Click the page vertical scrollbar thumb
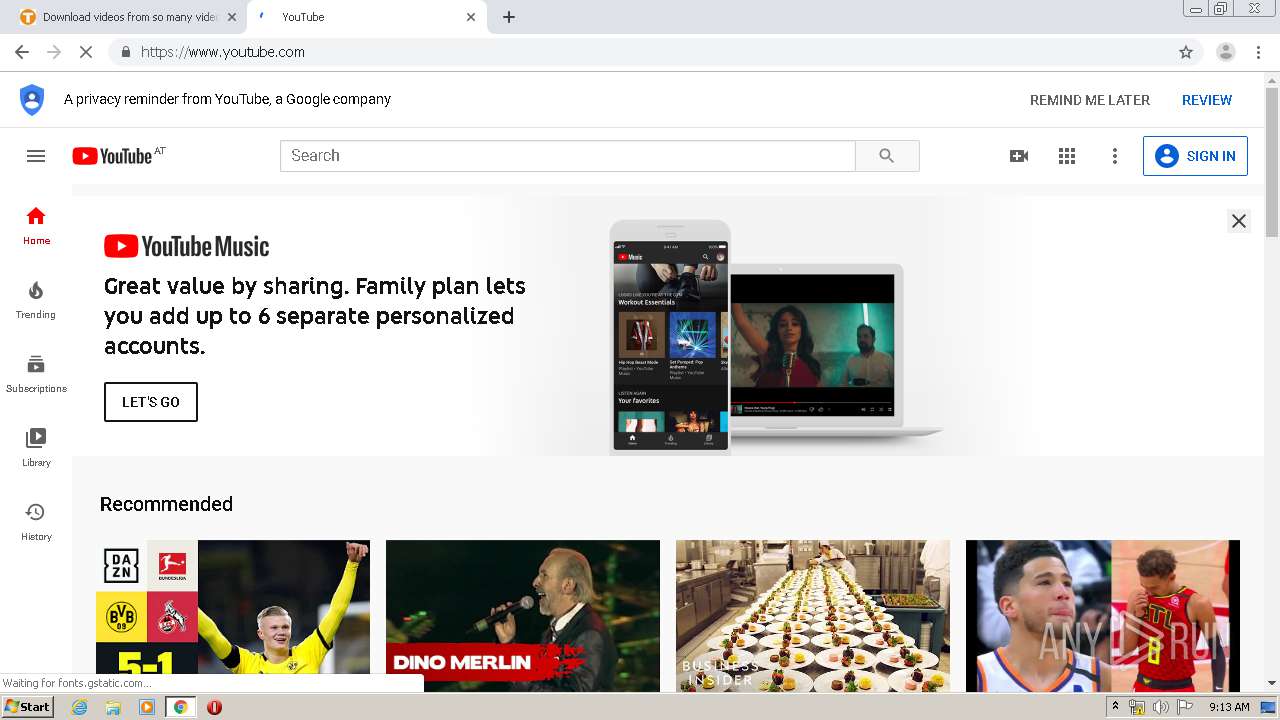The image size is (1280, 720). coord(1272,163)
